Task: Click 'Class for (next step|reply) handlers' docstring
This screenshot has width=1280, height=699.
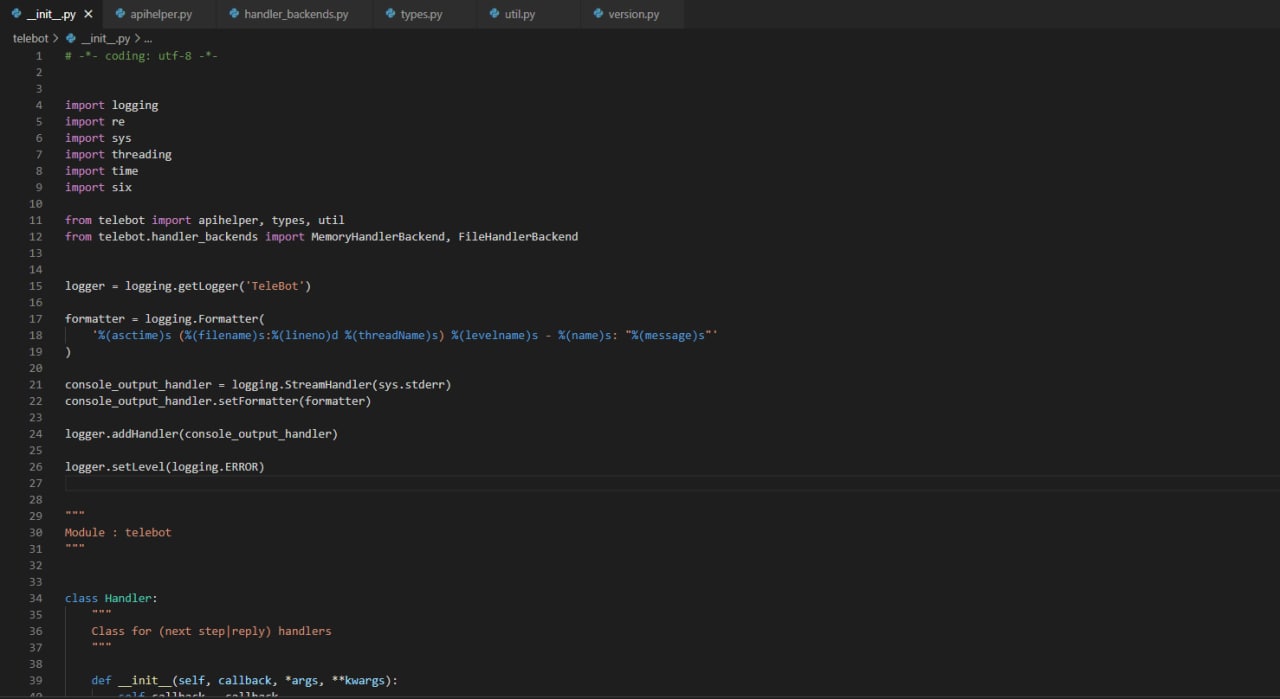Action: 211,631
